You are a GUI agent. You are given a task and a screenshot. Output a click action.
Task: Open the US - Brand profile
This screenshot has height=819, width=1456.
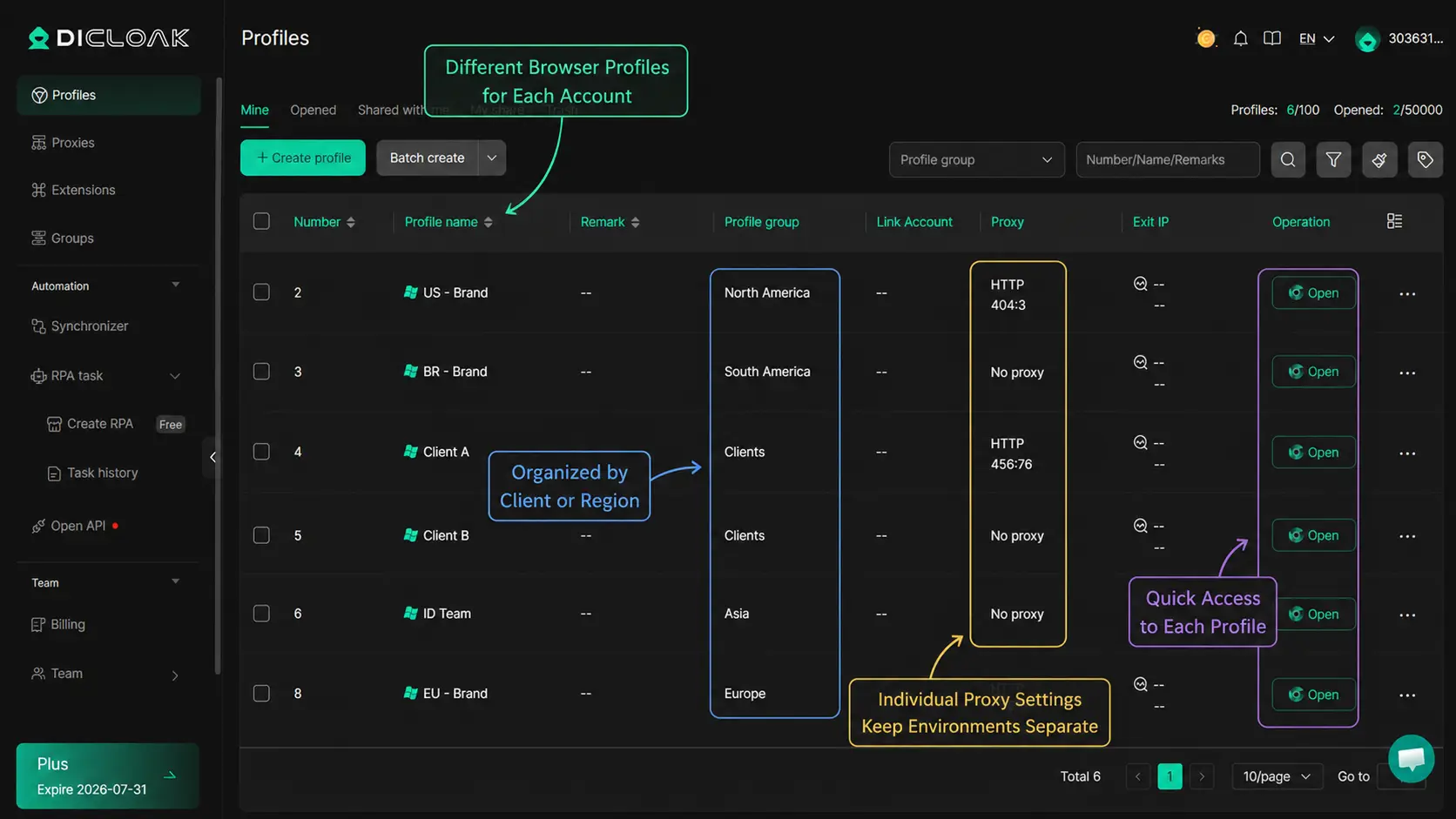(1313, 292)
